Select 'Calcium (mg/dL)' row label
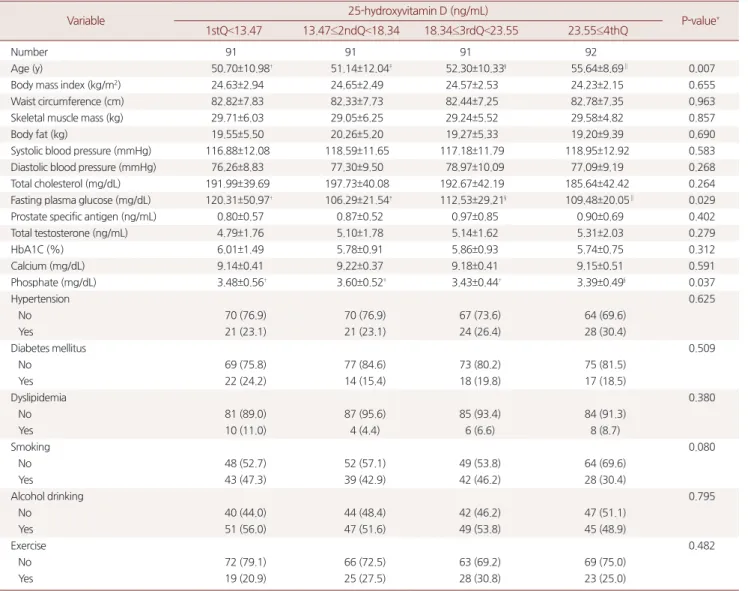The image size is (748, 591). [x=47, y=266]
